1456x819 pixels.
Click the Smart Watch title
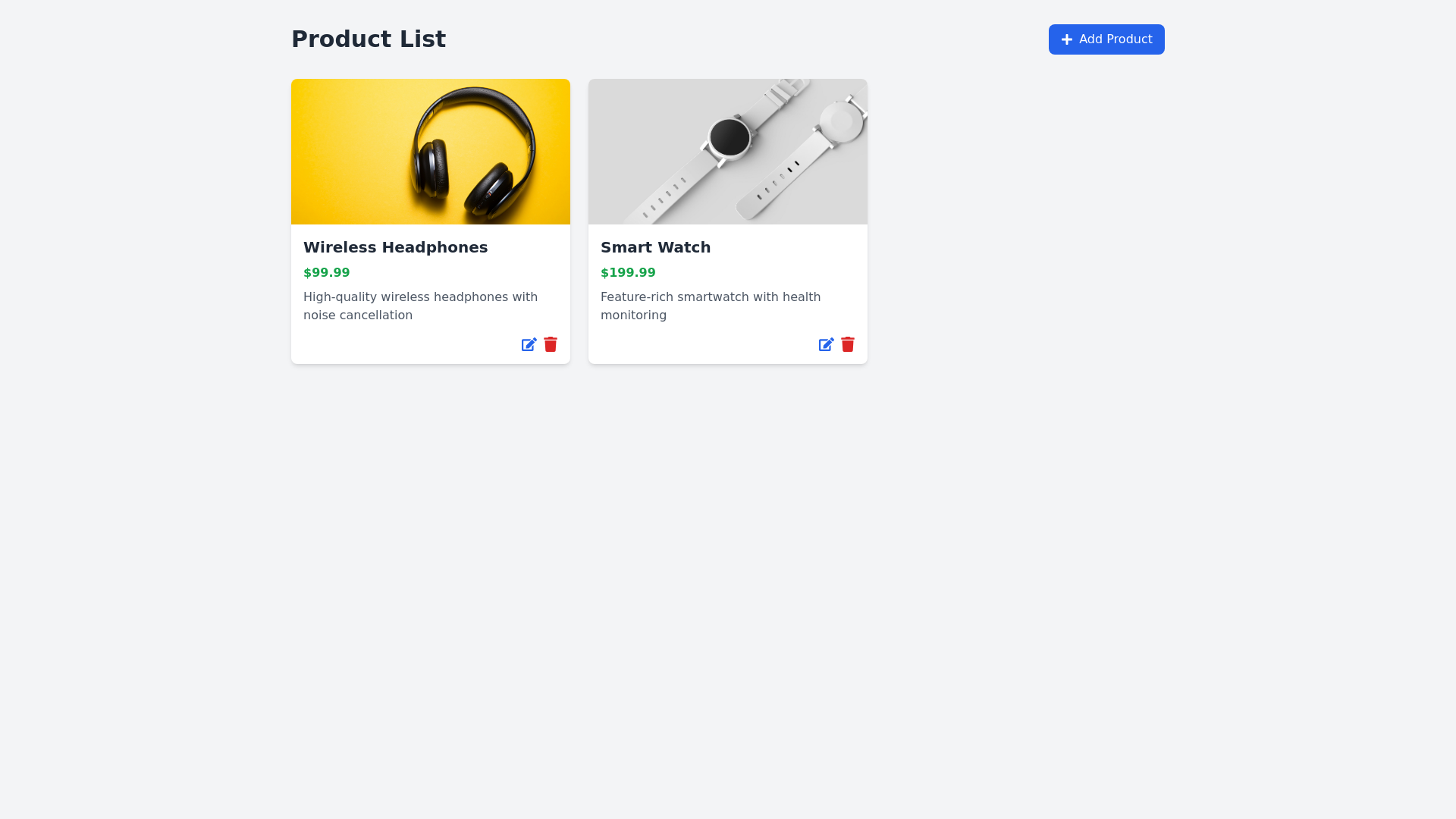tap(655, 247)
